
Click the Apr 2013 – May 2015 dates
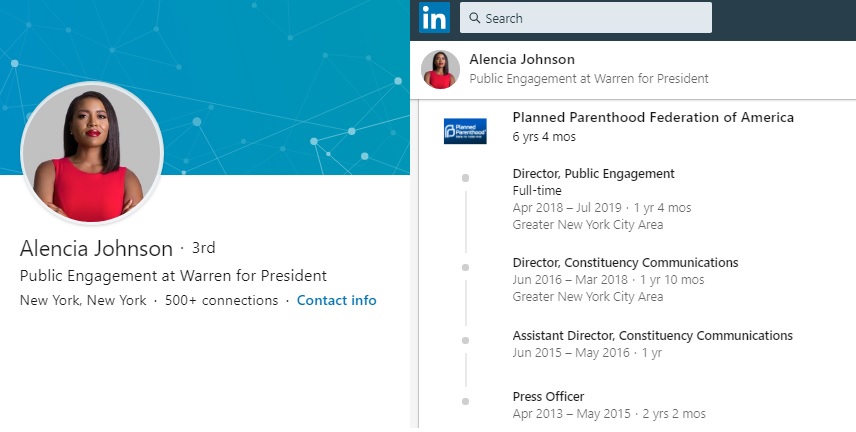click(571, 414)
